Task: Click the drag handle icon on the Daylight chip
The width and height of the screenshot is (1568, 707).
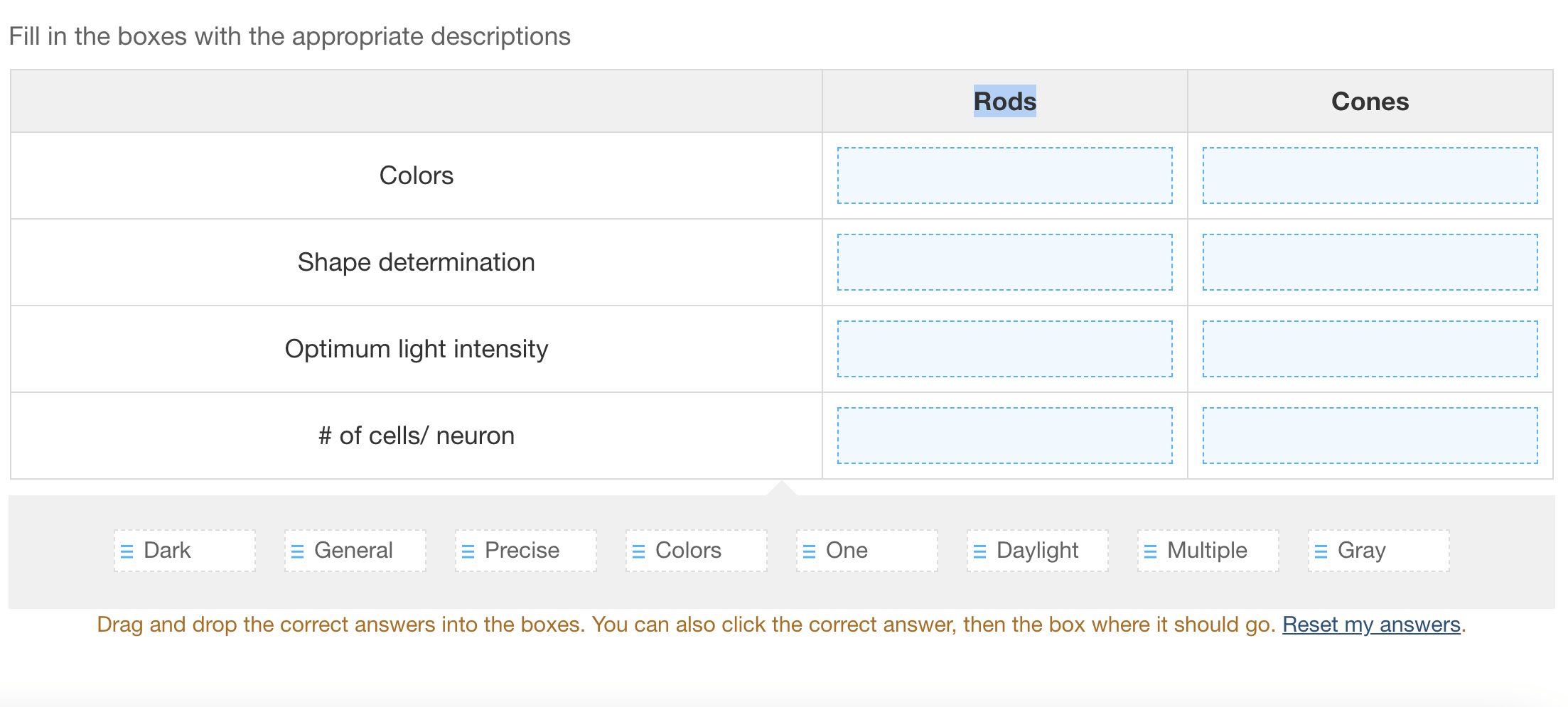Action: (981, 550)
